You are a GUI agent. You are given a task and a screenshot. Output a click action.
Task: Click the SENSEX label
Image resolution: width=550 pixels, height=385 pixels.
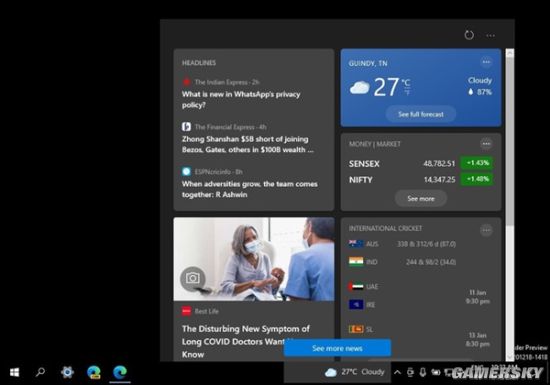[x=364, y=164]
